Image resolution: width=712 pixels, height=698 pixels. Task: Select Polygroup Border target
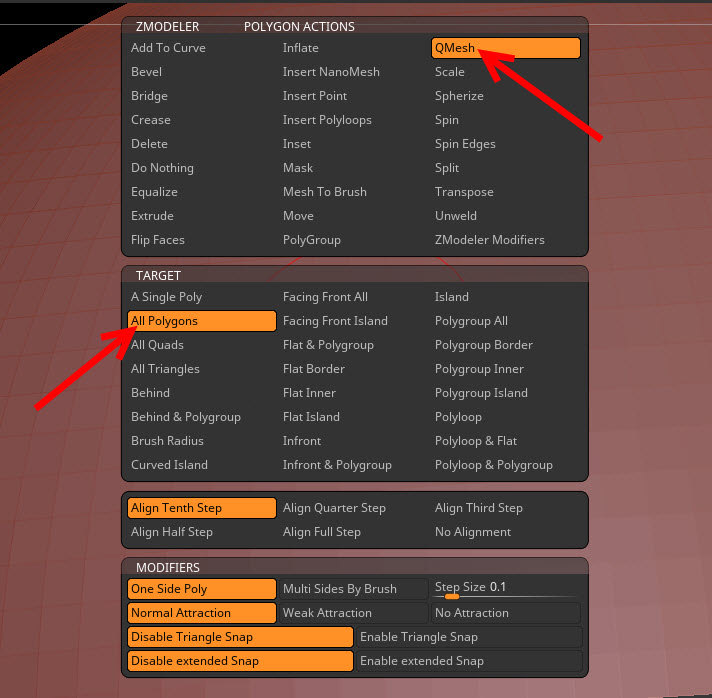(x=484, y=345)
